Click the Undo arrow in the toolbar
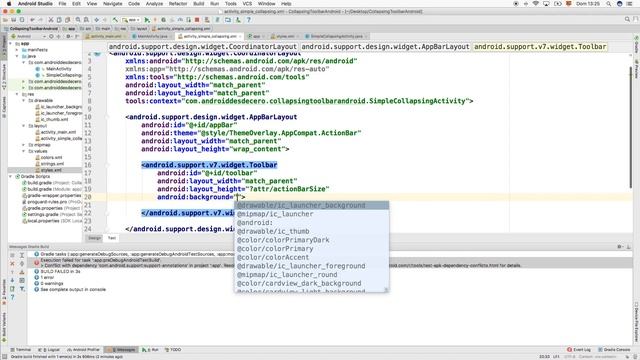Screen dimensions: 640x360 32,20
